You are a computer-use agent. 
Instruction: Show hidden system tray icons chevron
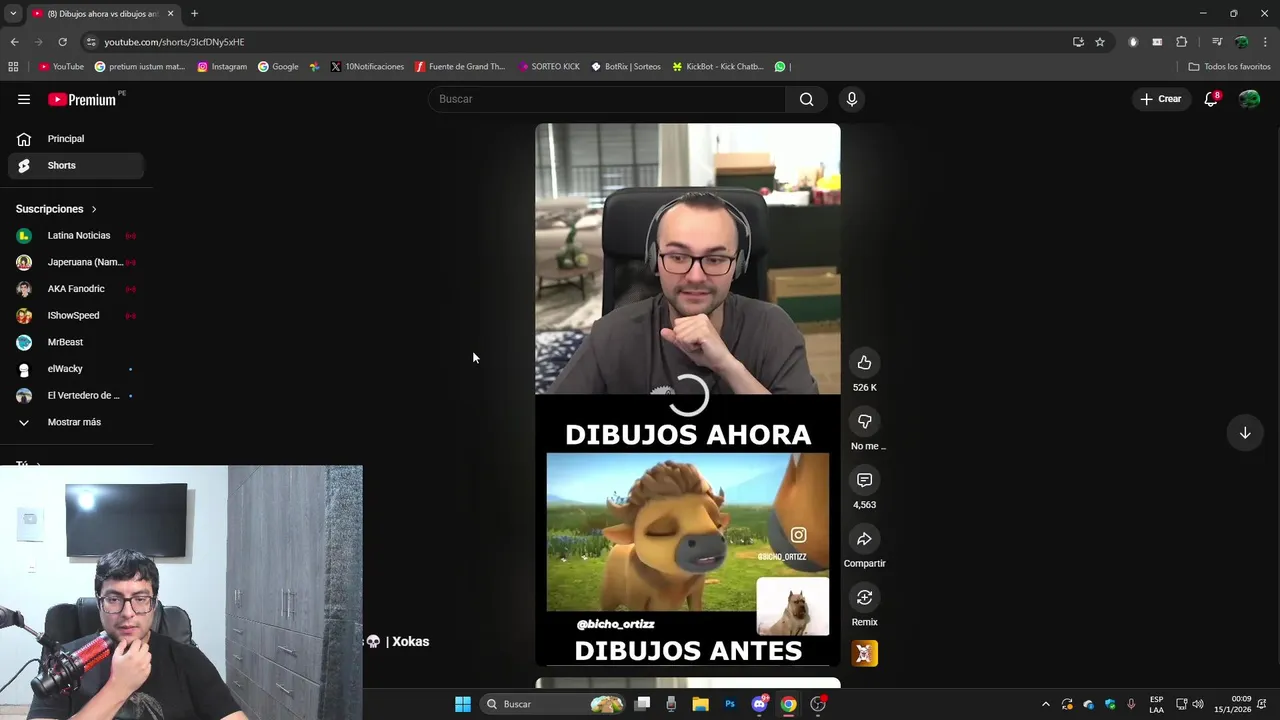1046,704
